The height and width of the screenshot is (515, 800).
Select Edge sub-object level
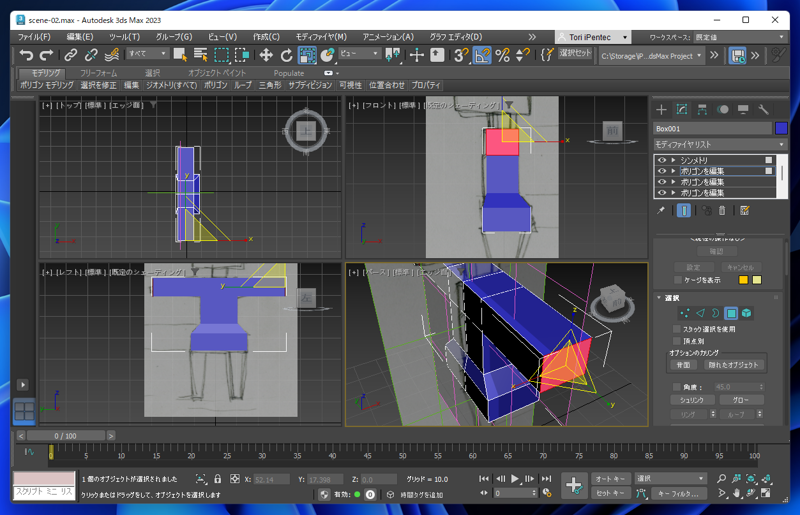701,313
